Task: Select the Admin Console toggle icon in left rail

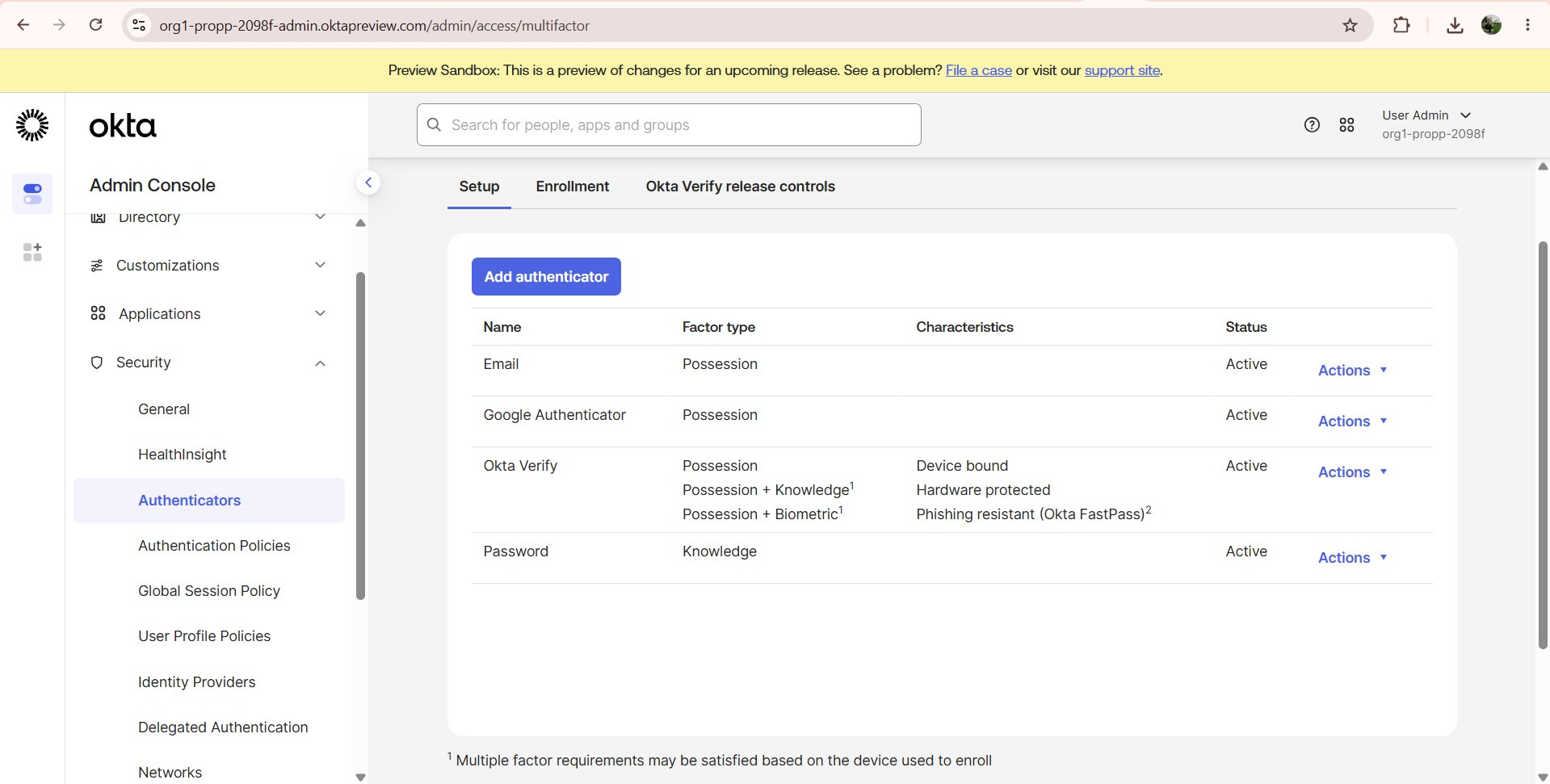Action: pyautogui.click(x=32, y=194)
